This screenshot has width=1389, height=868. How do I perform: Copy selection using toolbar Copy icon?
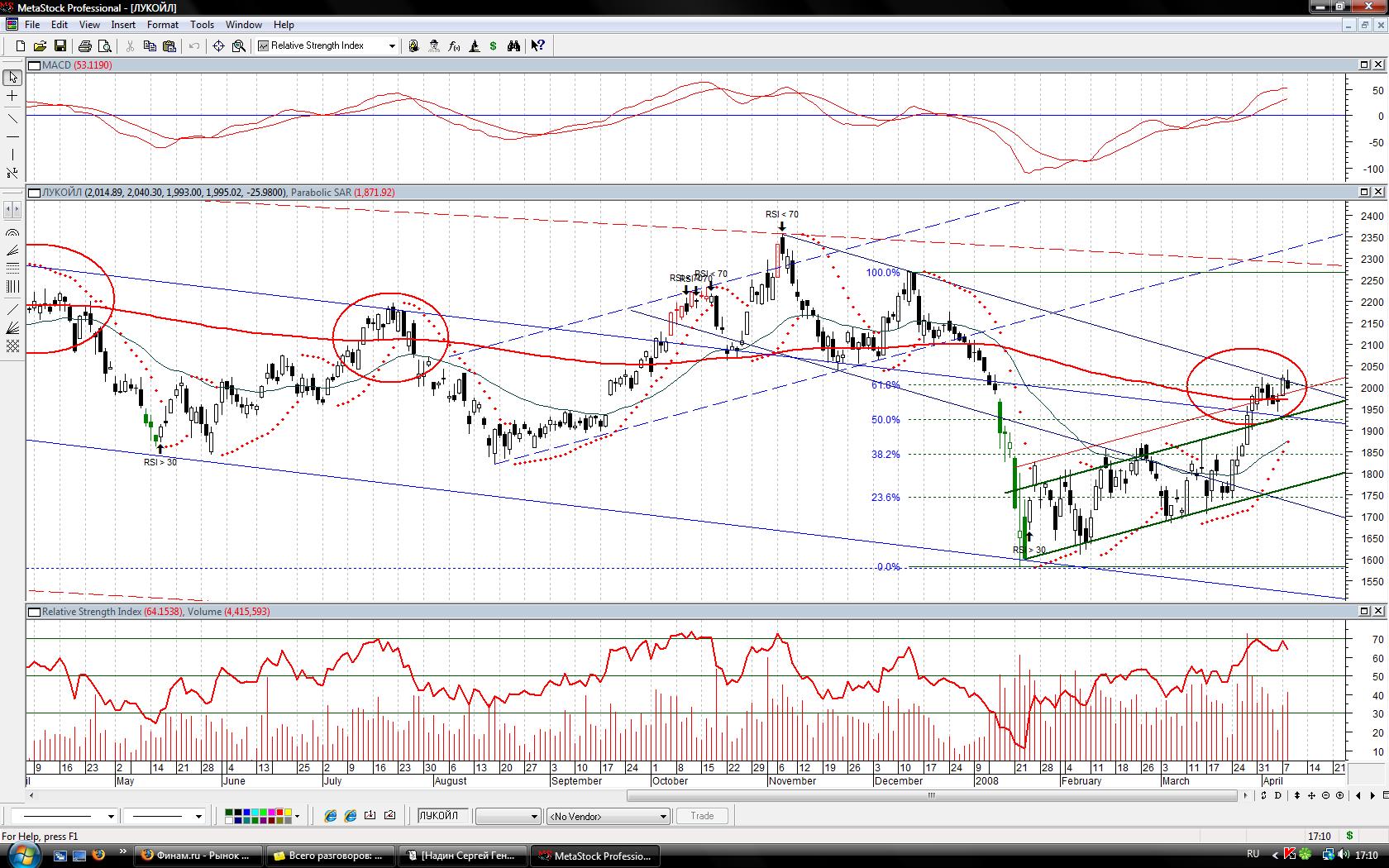[x=150, y=46]
